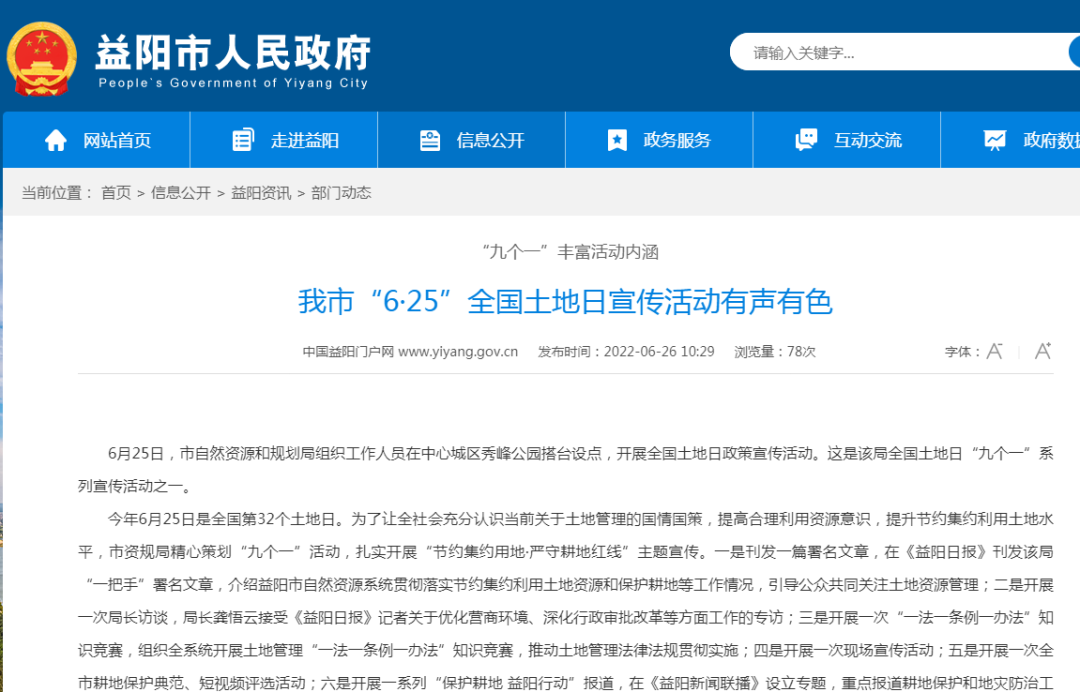Click the document icon beside 走进益阳
The width and height of the screenshot is (1080, 692).
coord(243,140)
